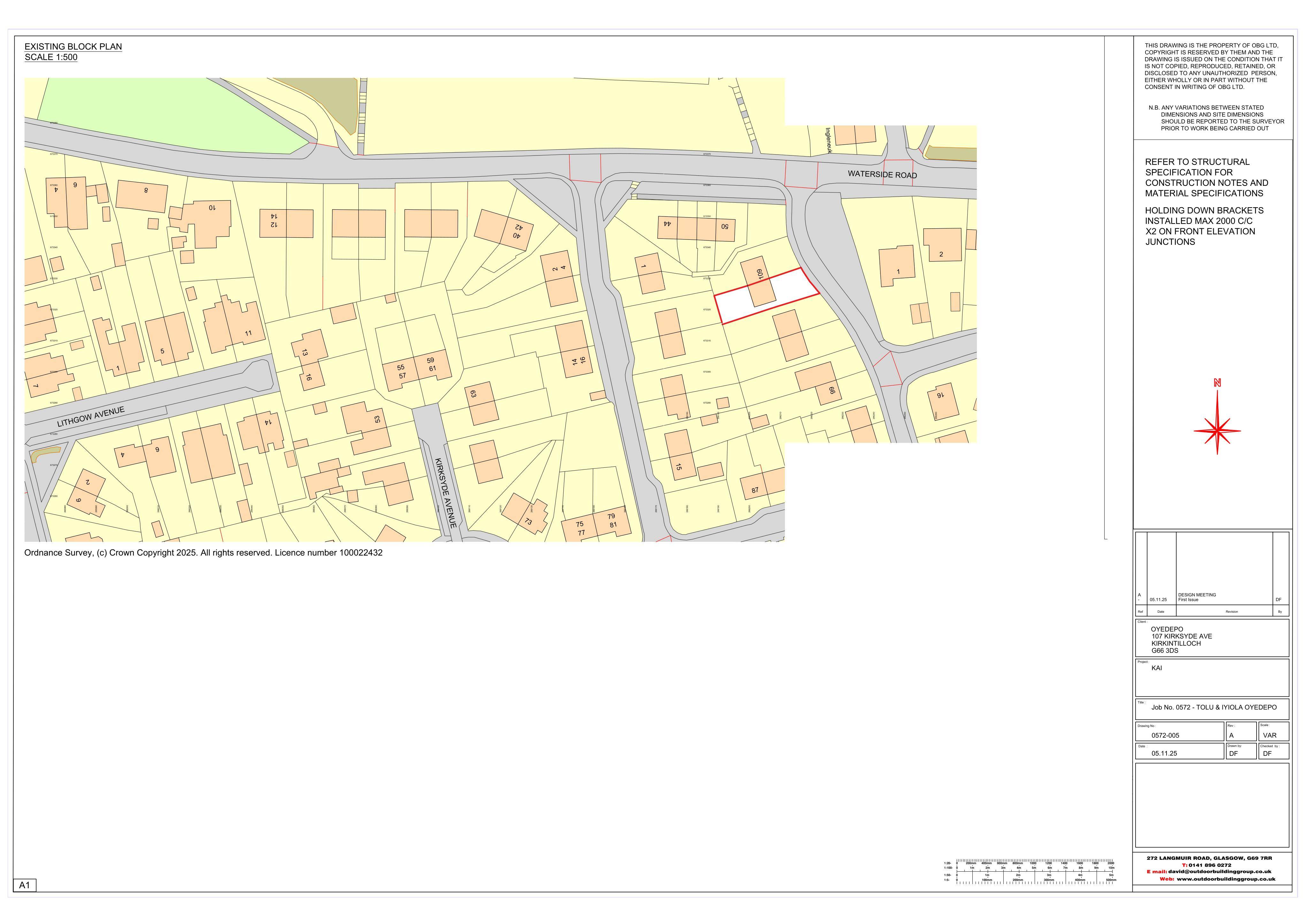Viewport: 1308px width, 924px height.
Task: Click the A1 sheet size box
Action: pyautogui.click(x=25, y=885)
